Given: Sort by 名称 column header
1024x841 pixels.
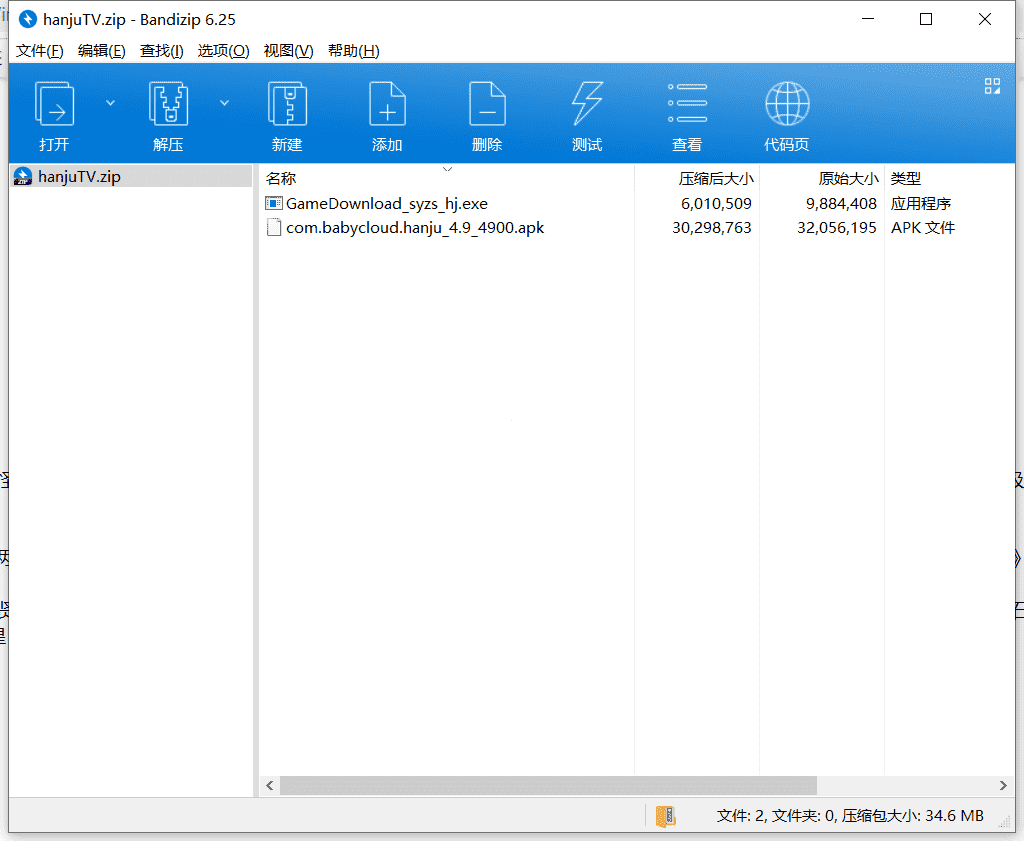Looking at the screenshot, I should click(x=447, y=178).
